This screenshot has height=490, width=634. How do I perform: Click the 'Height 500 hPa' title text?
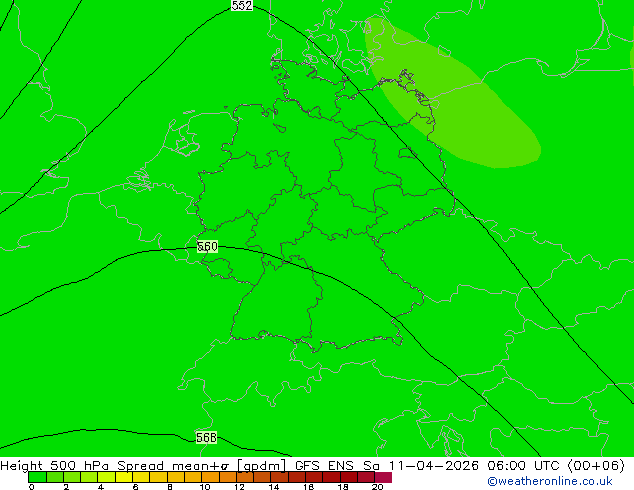55,465
